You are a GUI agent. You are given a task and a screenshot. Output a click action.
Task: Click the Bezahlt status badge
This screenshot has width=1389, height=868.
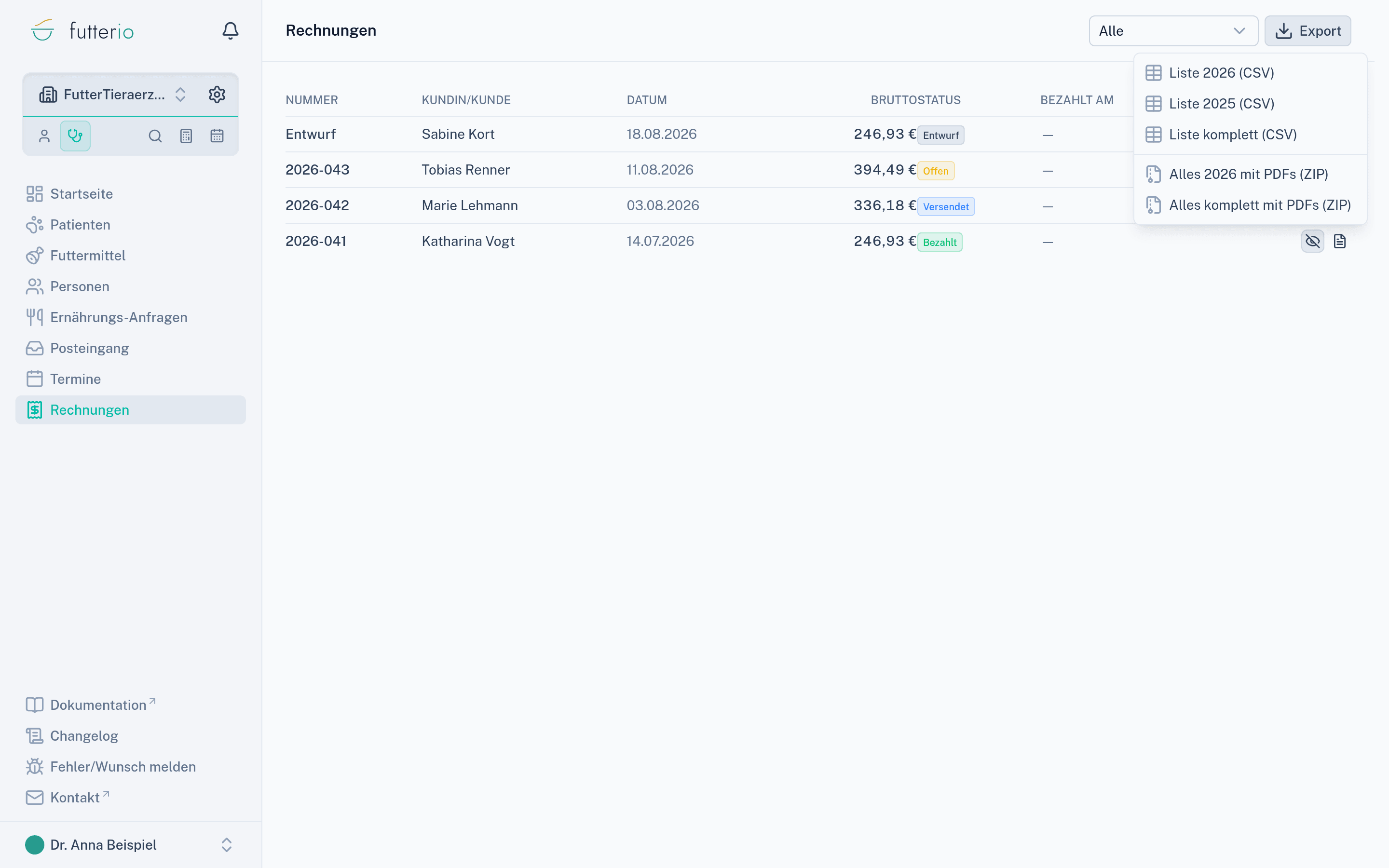[940, 242]
